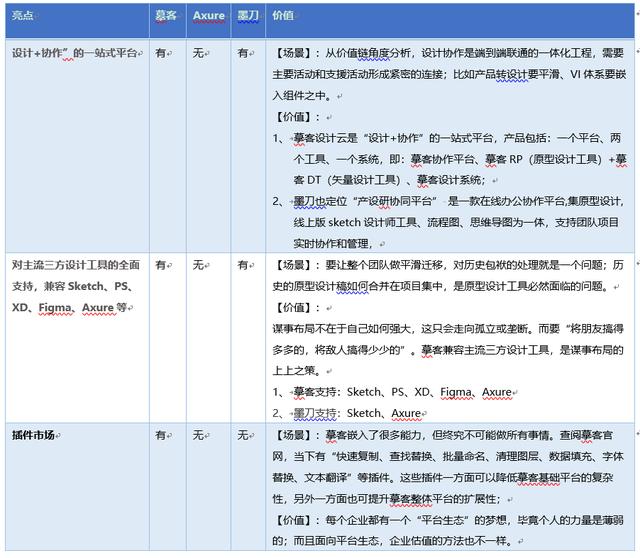Image resolution: width=640 pixels, height=558 pixels.
Task: Click the line '上上之策。'
Action: pos(297,371)
